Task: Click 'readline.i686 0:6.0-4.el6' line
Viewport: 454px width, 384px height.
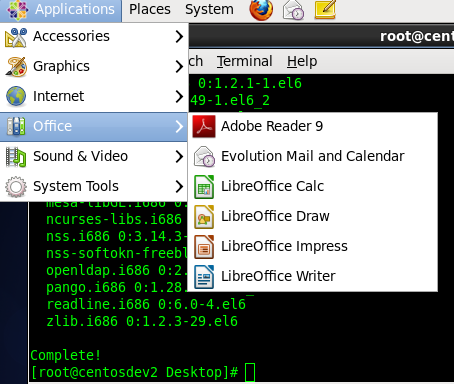Action: [146, 304]
